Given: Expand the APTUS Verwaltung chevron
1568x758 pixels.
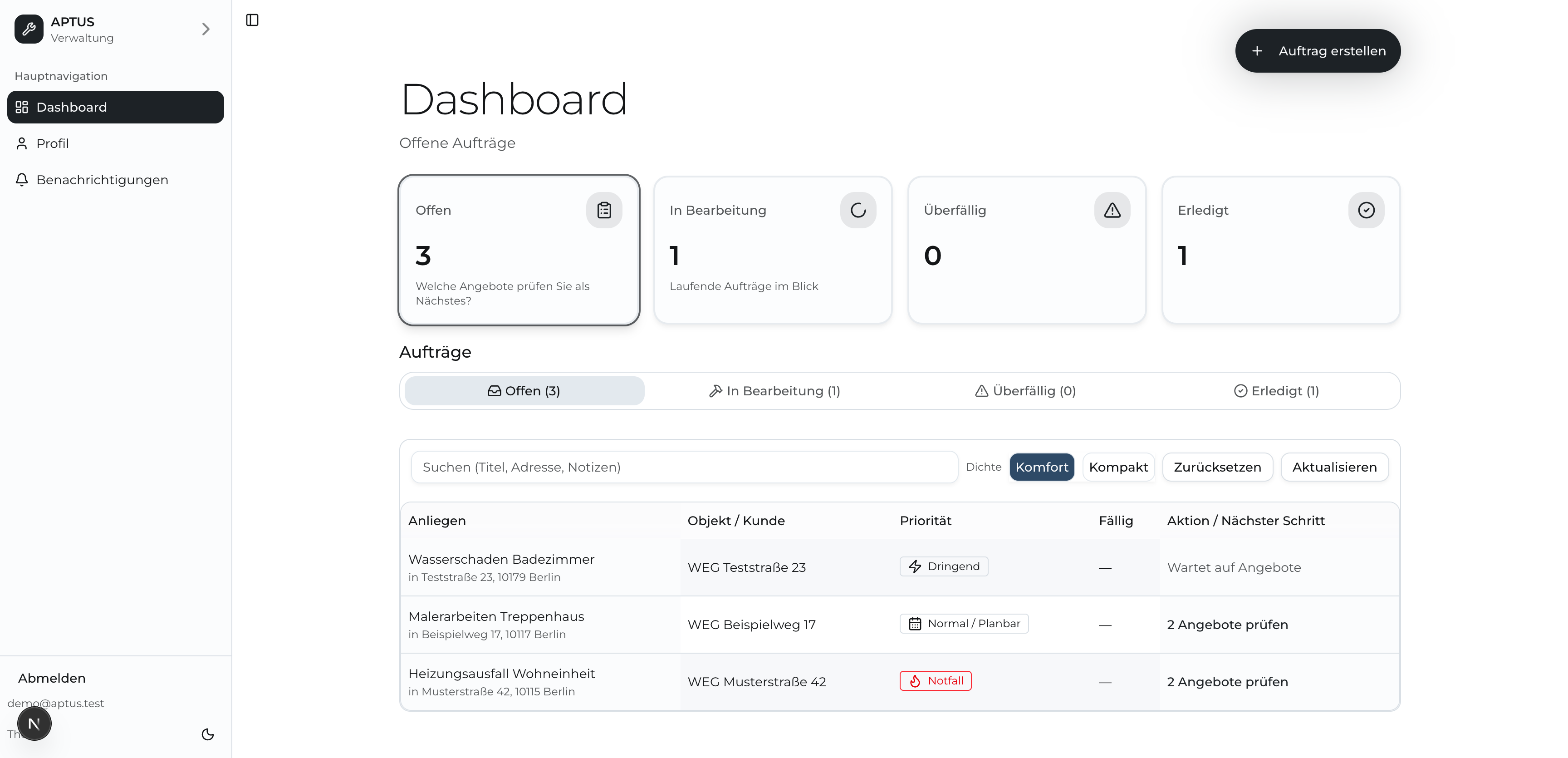Looking at the screenshot, I should pos(205,29).
